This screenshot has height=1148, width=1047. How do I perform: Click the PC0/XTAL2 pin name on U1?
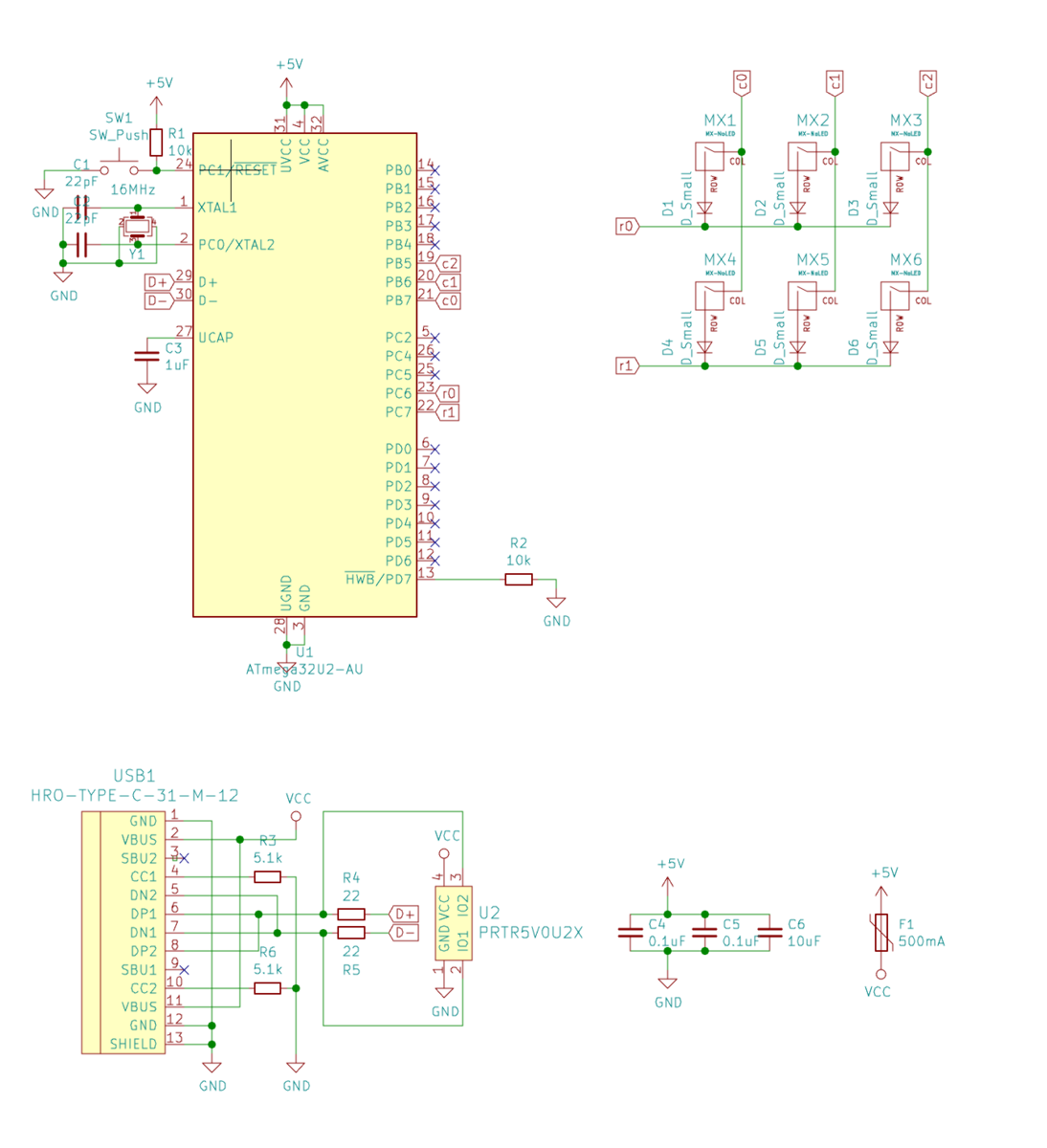tap(236, 244)
